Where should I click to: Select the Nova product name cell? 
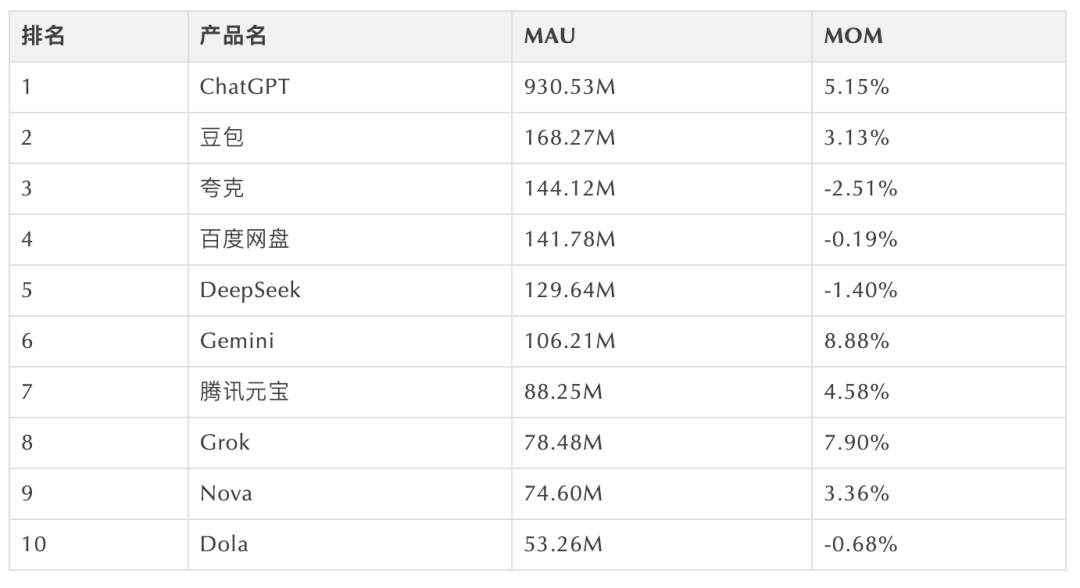point(226,494)
